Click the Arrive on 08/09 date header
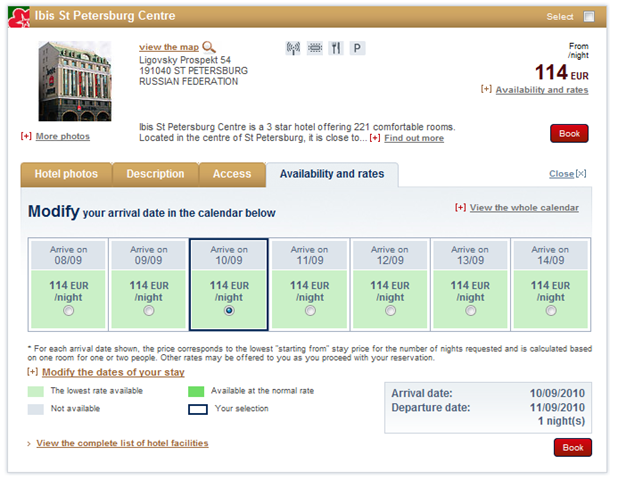Viewport: 618px width, 480px height. [x=68, y=255]
